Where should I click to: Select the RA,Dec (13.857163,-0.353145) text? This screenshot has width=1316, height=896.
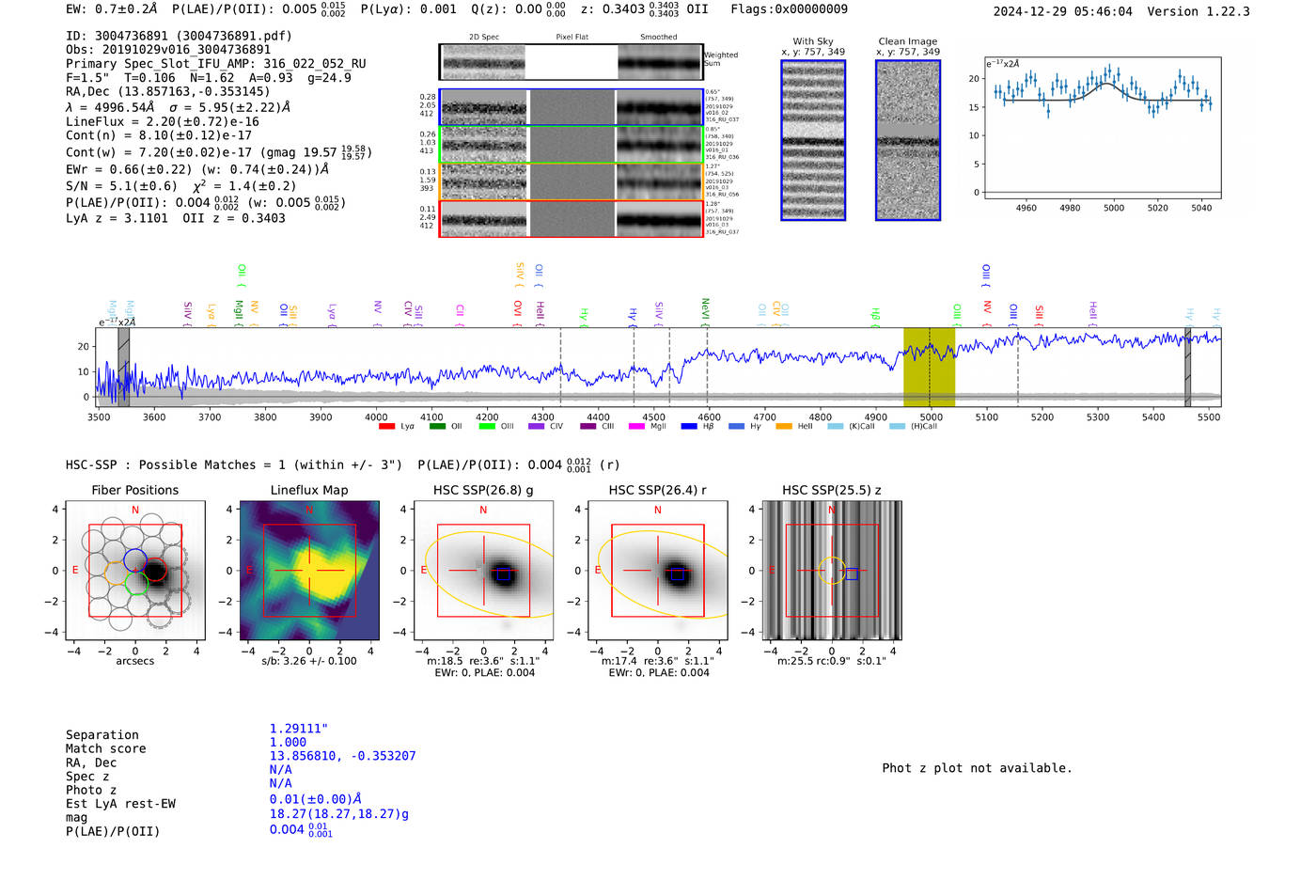[x=167, y=91]
